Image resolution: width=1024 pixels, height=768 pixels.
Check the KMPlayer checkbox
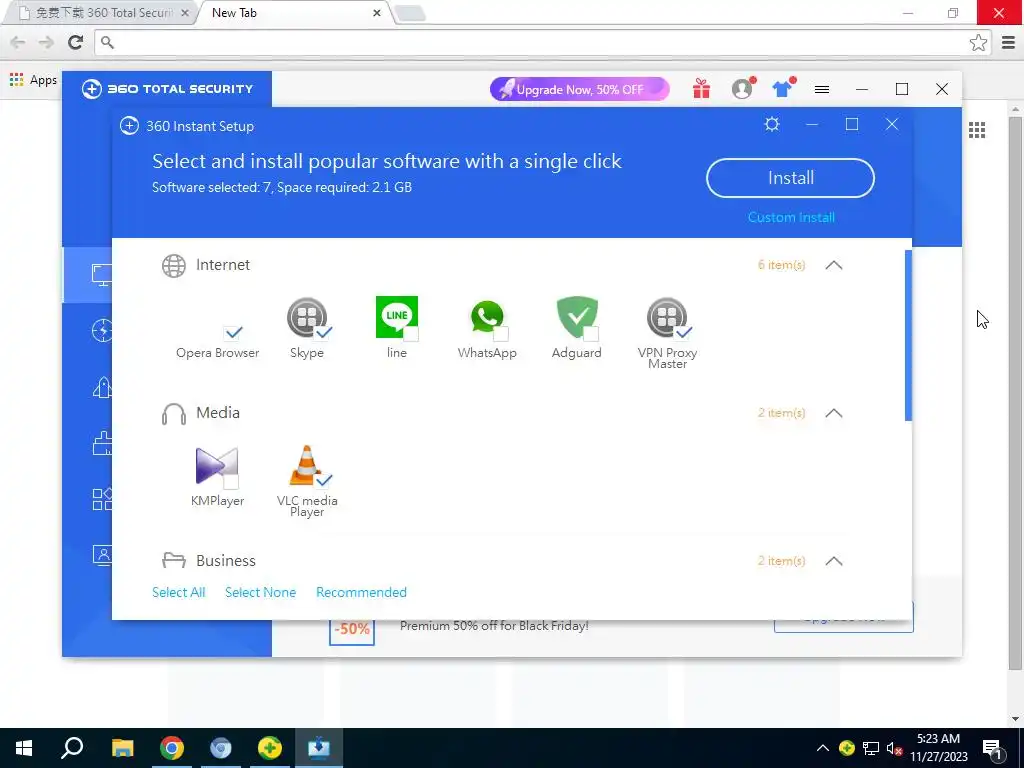(231, 482)
